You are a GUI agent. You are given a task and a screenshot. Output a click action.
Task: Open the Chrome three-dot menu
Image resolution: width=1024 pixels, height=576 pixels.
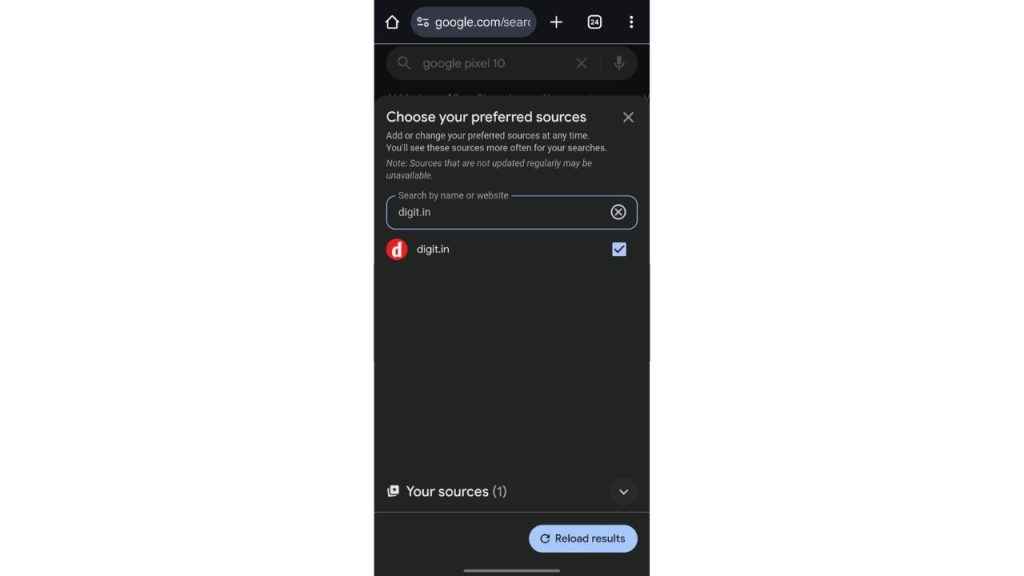pos(631,22)
